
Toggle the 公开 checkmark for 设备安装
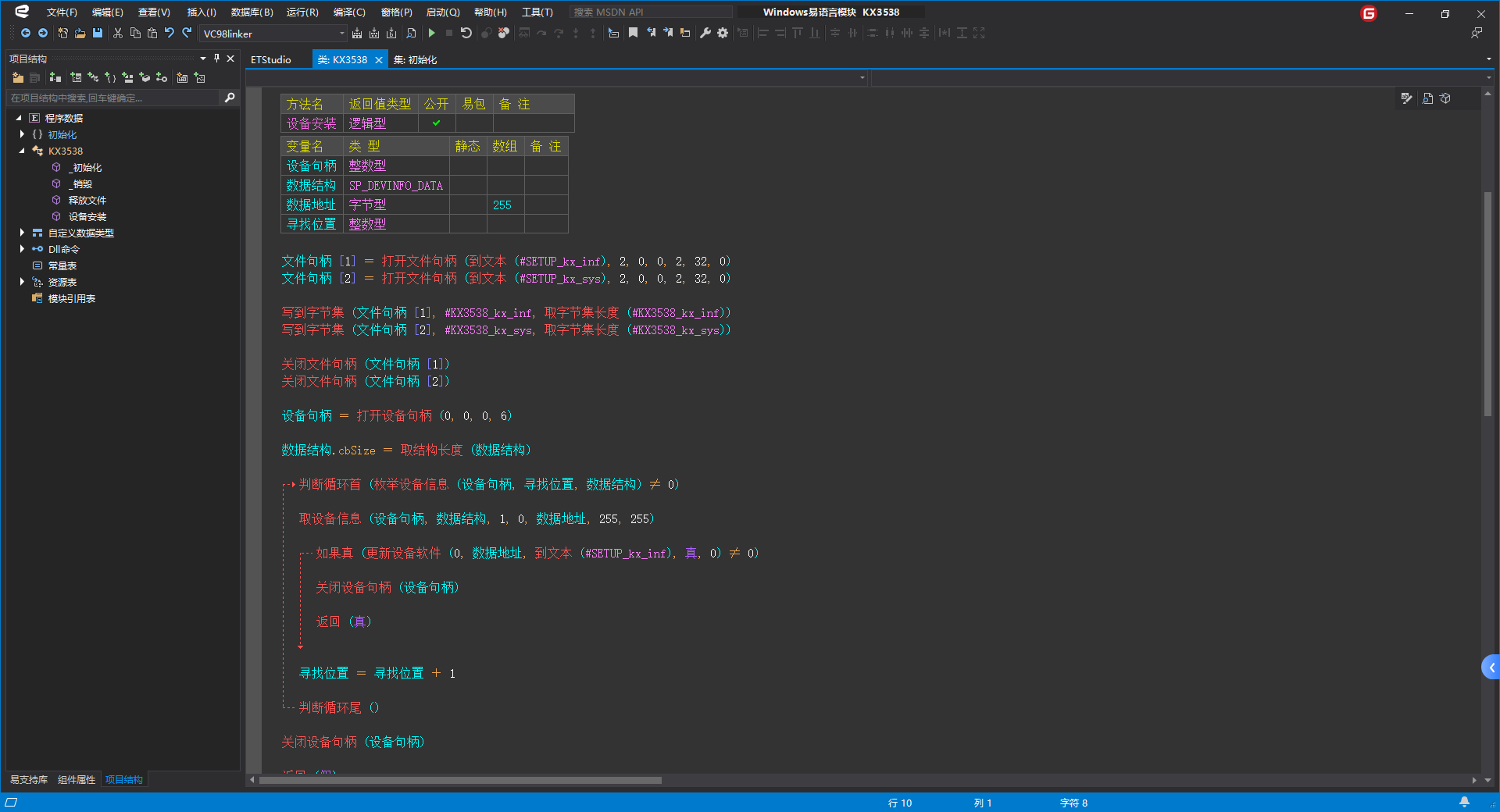(437, 123)
